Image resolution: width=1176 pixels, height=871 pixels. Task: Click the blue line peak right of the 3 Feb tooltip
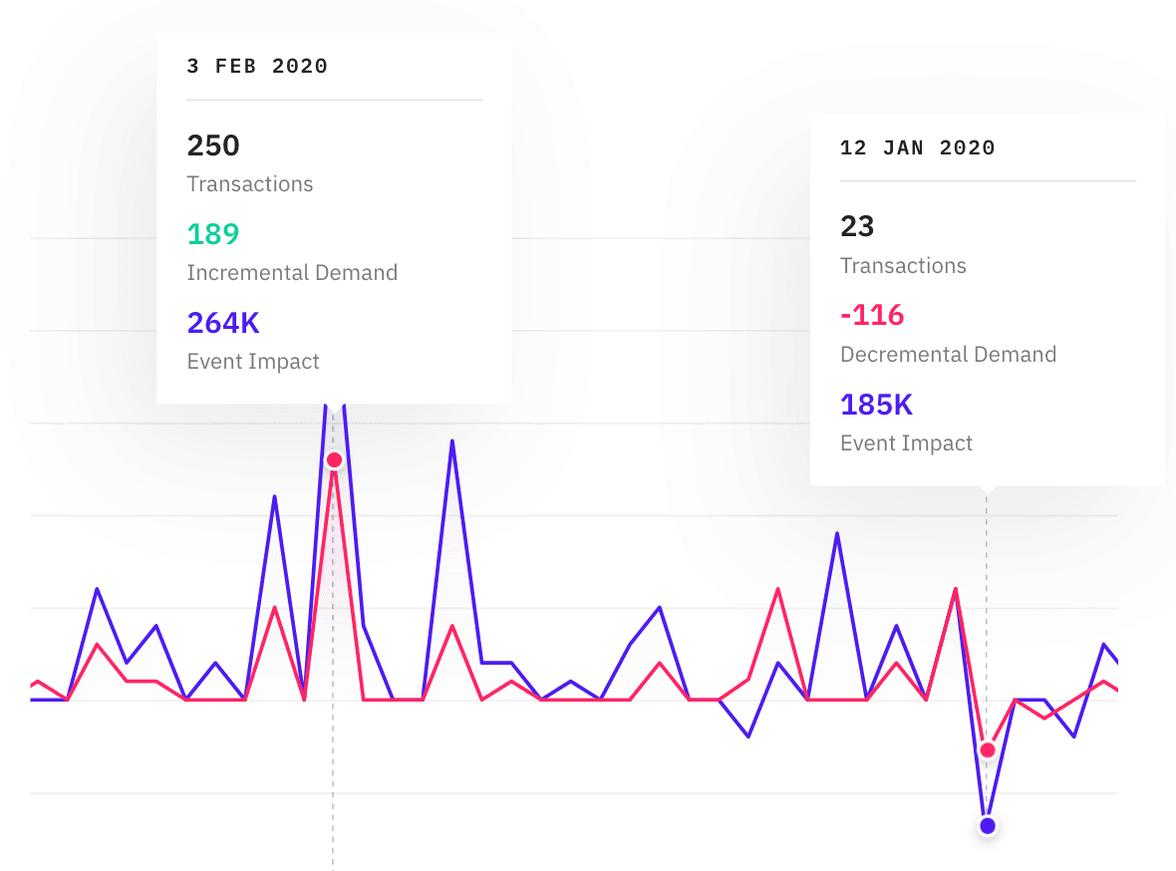coord(452,441)
